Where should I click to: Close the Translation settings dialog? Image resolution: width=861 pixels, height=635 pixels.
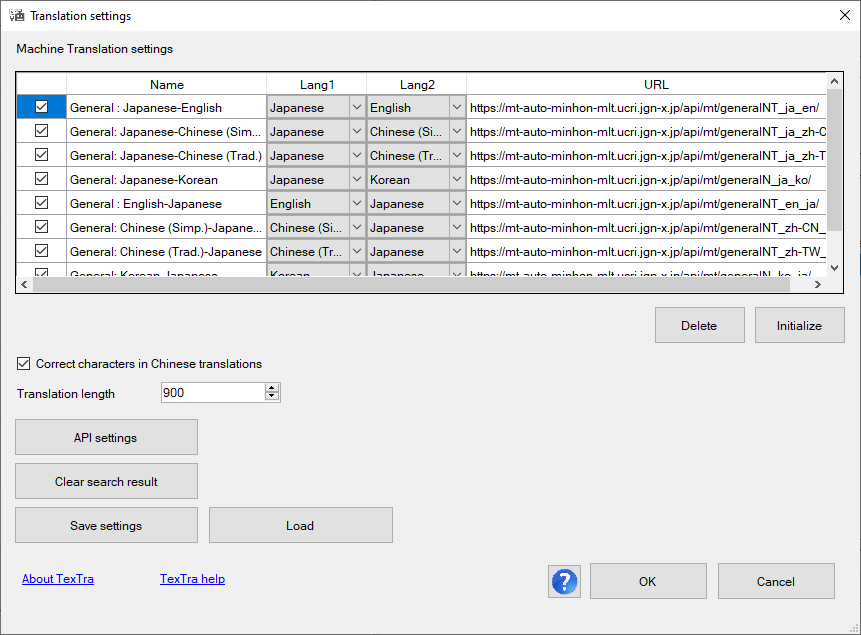click(845, 15)
